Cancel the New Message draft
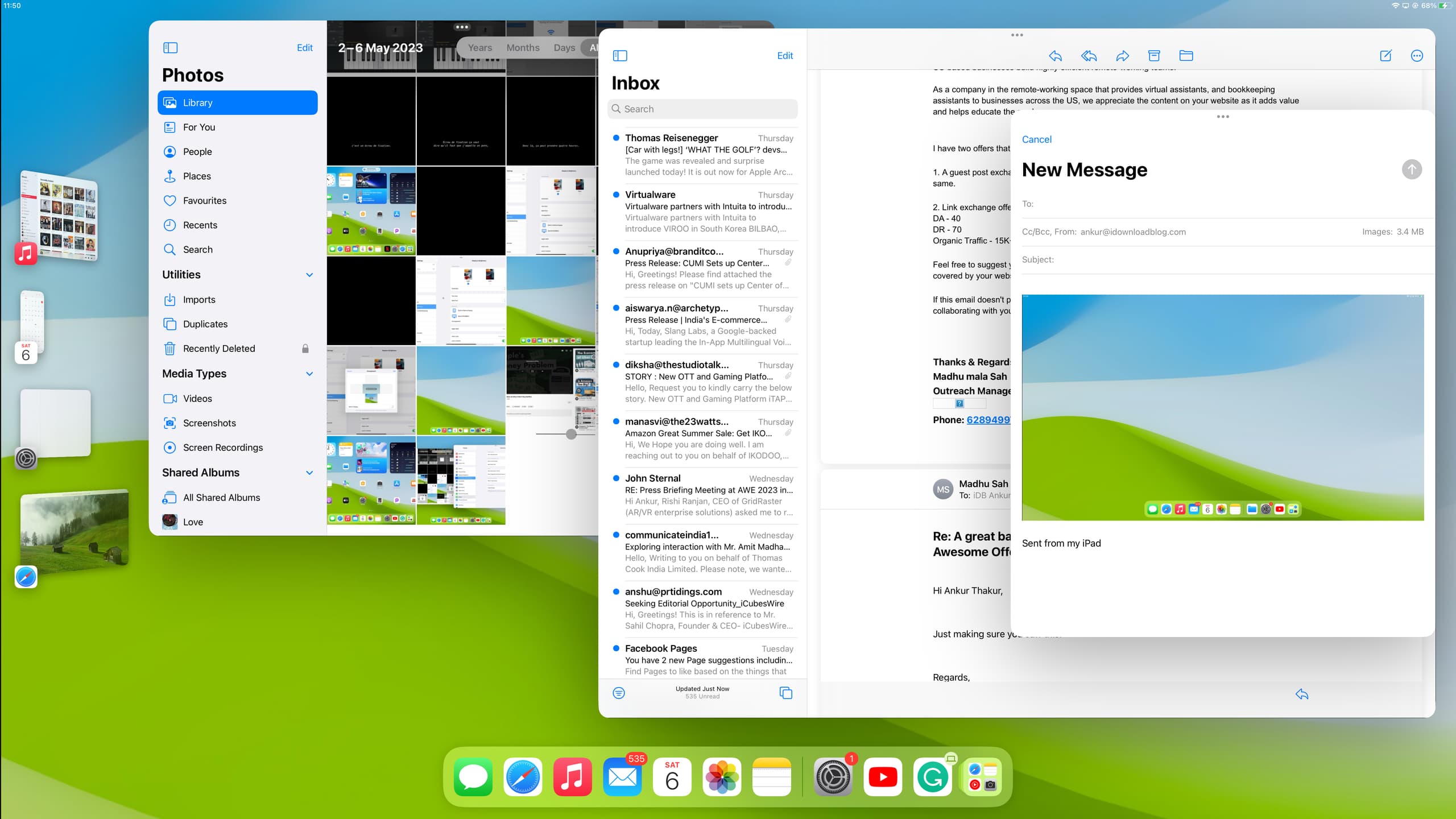This screenshot has width=1456, height=819. coord(1036,139)
